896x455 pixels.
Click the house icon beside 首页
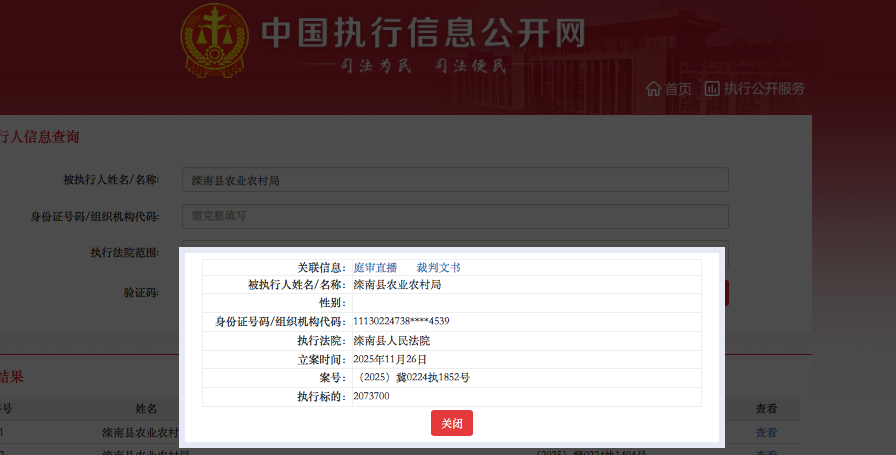(x=654, y=88)
